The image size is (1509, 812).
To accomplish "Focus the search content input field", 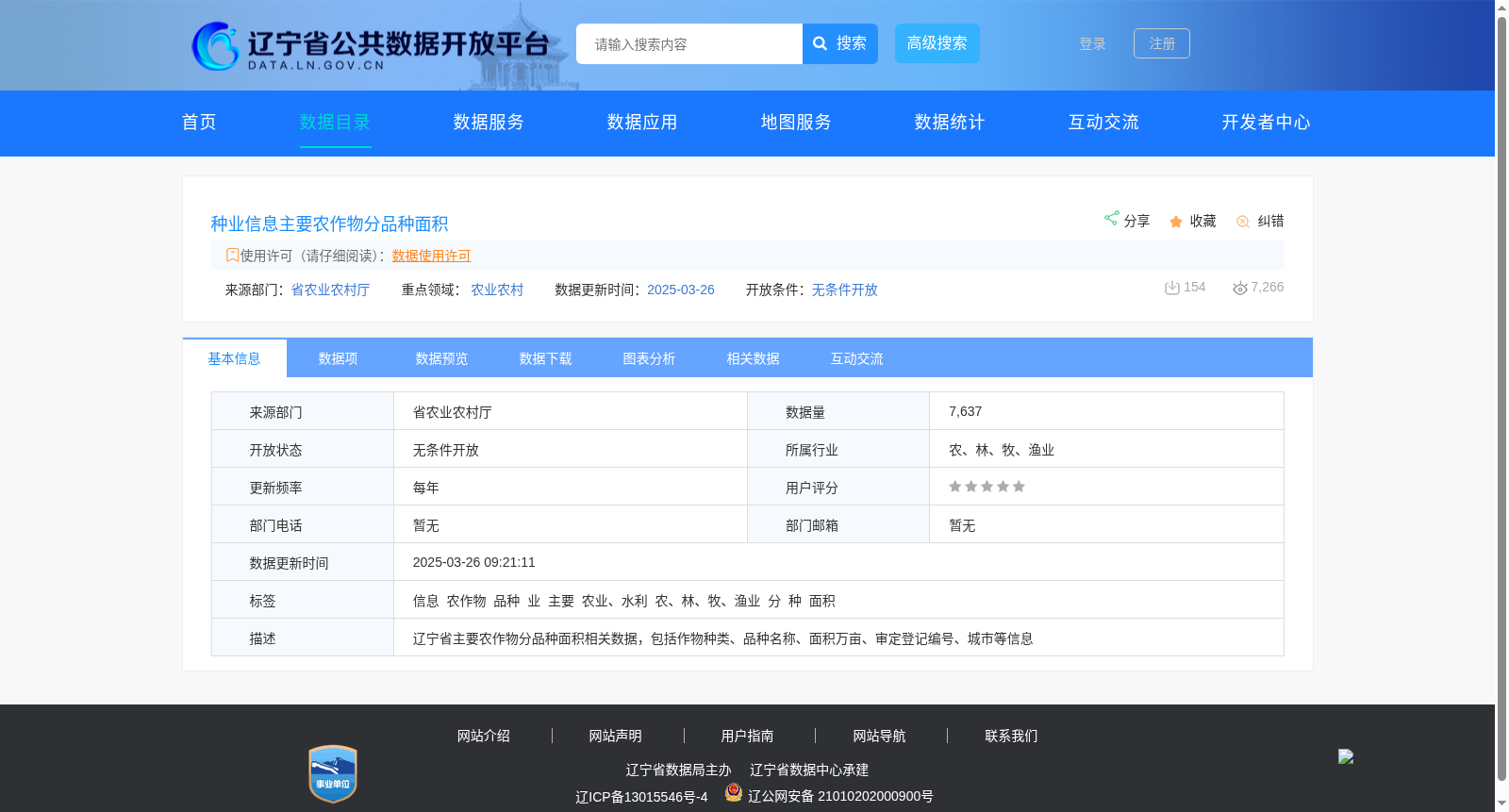I will tap(689, 44).
